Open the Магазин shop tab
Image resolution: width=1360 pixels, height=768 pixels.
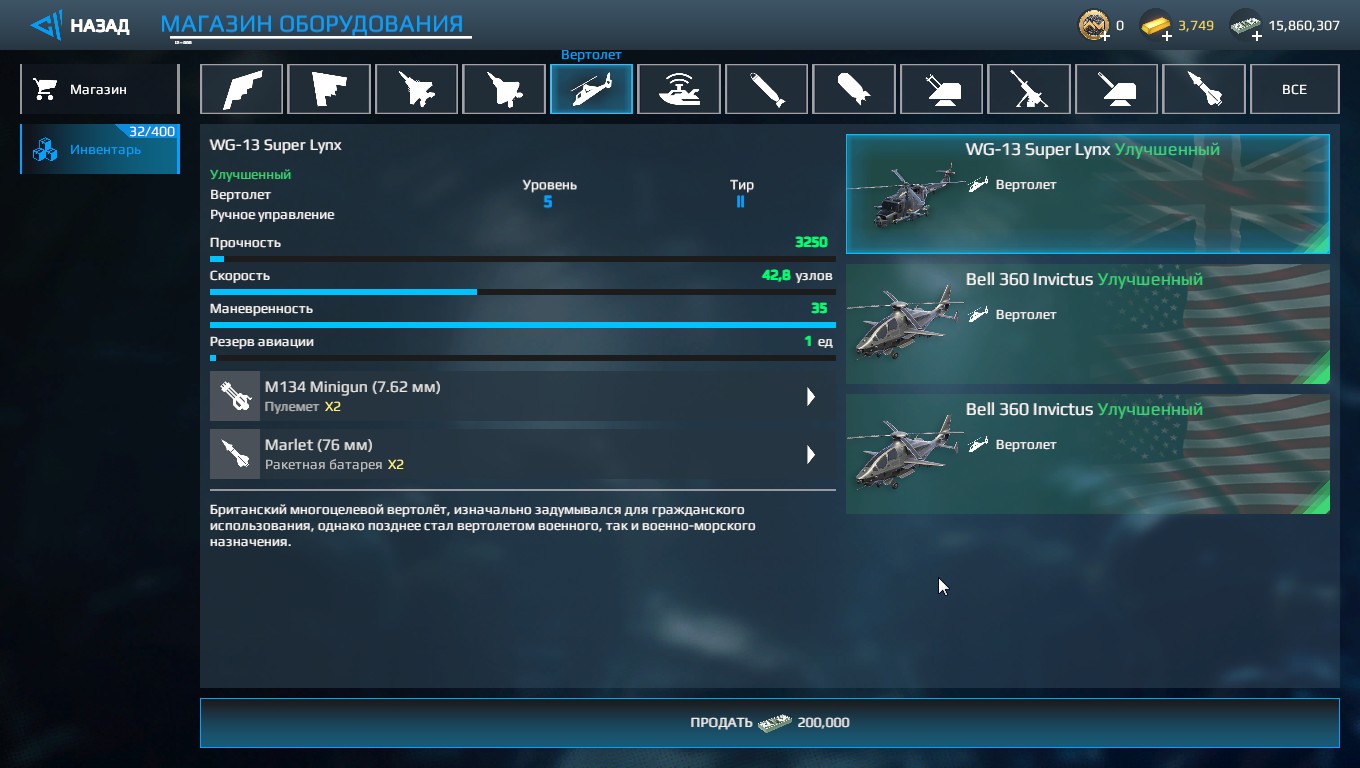99,89
